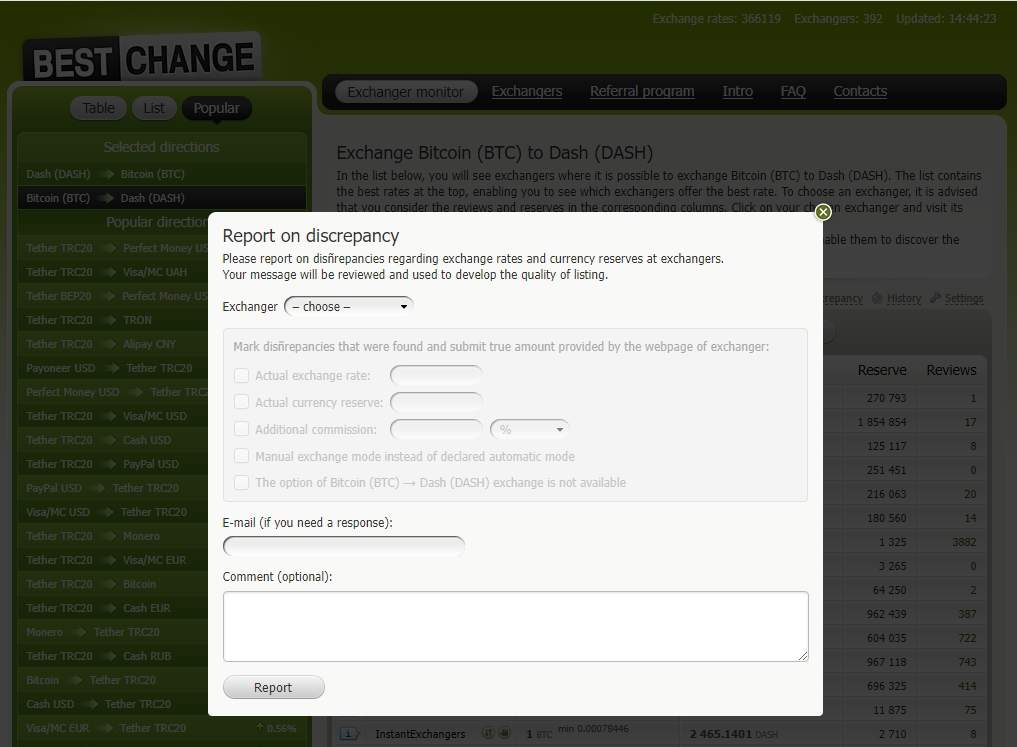Select Bitcoin (BTC) to Dash (DASH) direction
Viewport: 1017px width, 747px height.
[162, 198]
